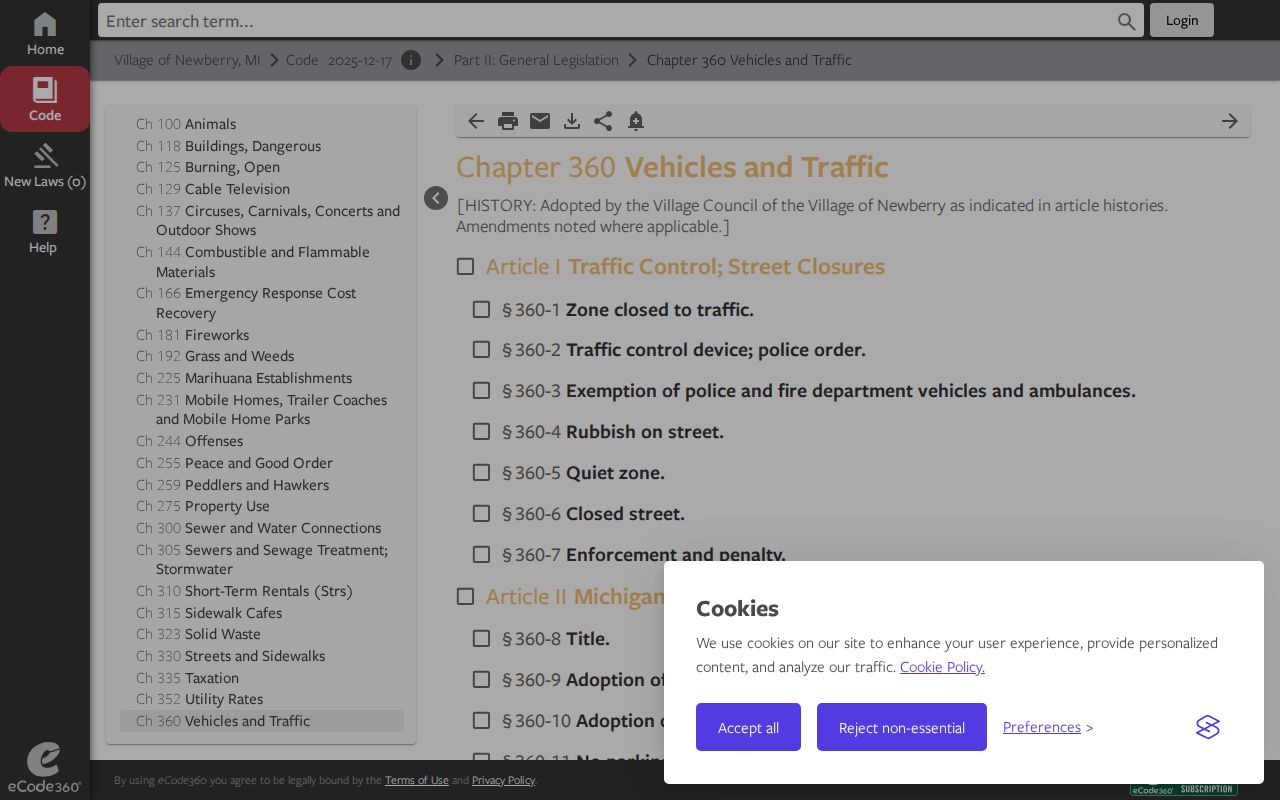Viewport: 1280px width, 800px height.
Task: Go to next chapter arrow
Action: (x=1230, y=121)
